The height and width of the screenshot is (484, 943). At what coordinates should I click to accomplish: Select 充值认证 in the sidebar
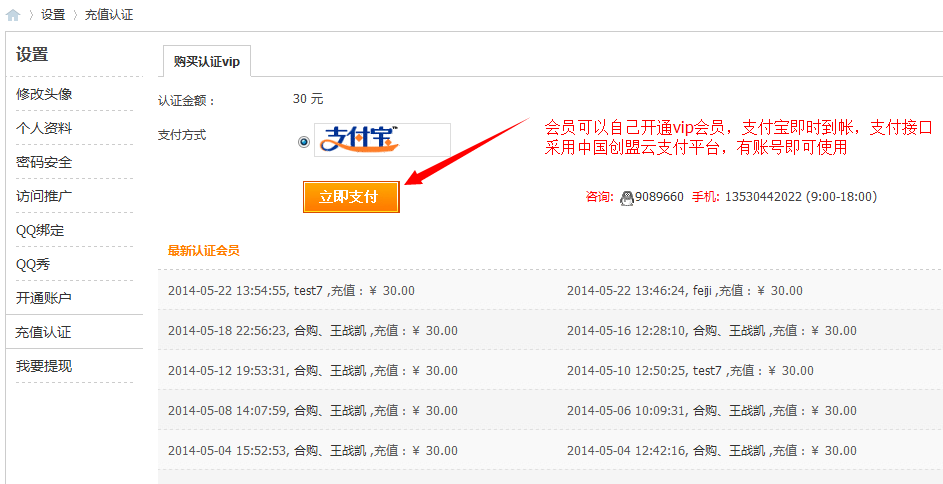pos(44,332)
